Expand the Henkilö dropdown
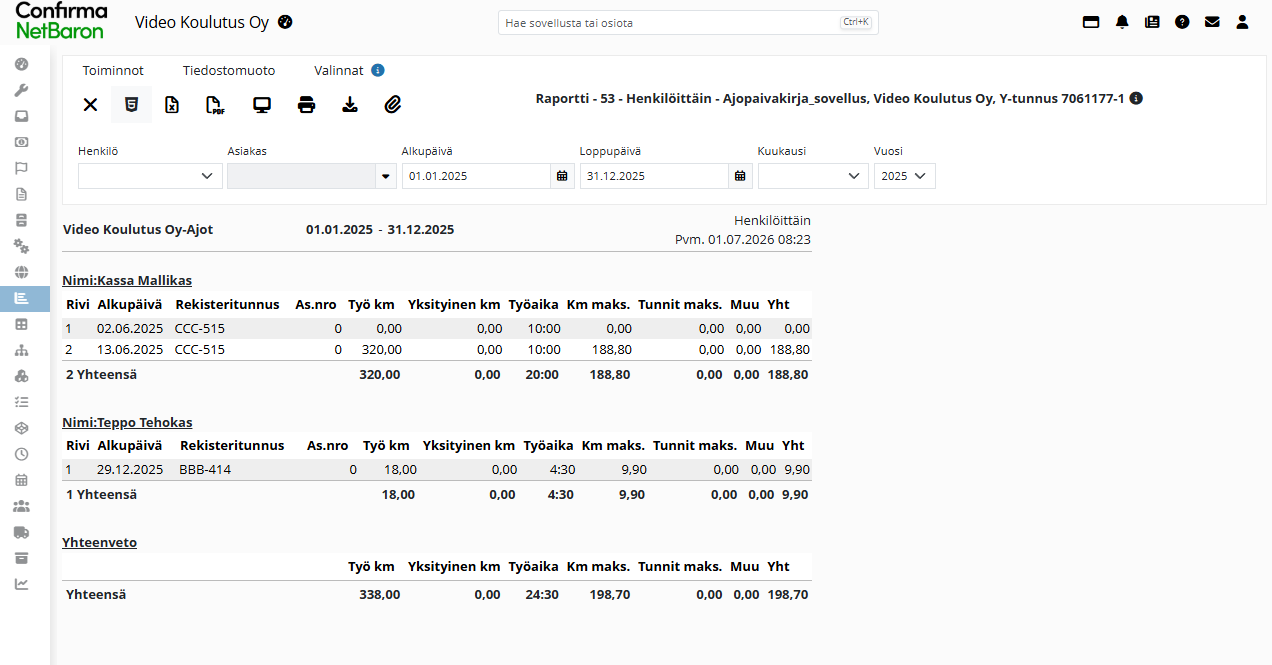Viewport: 1272px width, 665px height. 150,176
